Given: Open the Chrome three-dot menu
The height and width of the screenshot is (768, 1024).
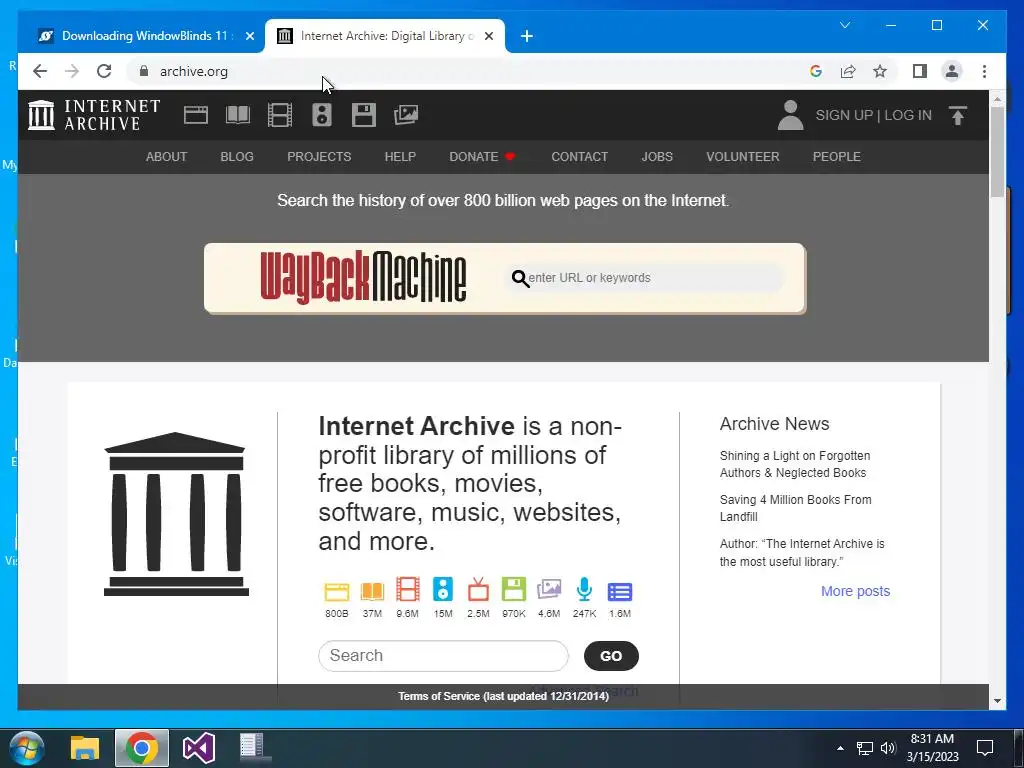Looking at the screenshot, I should click(x=984, y=71).
